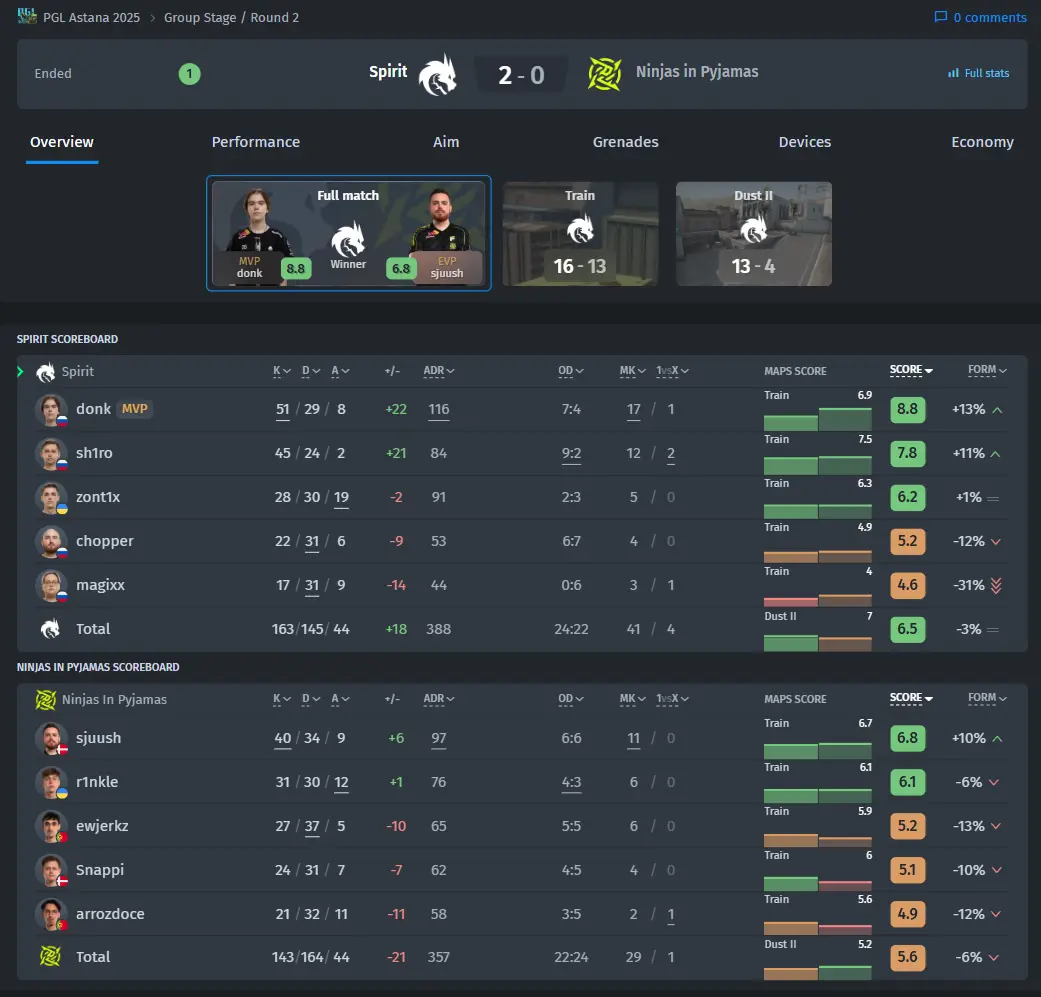Open the Aim tab
This screenshot has height=997, width=1041.
[x=446, y=142]
